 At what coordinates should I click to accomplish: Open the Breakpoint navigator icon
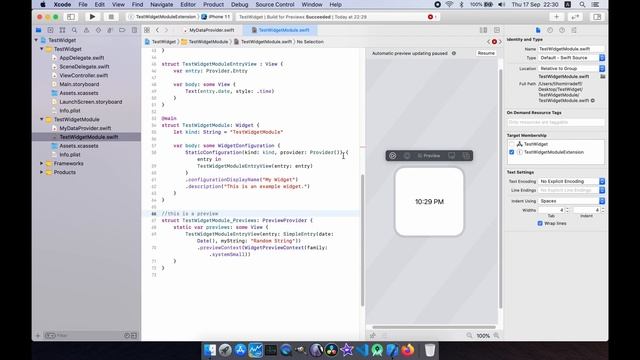coord(122,30)
